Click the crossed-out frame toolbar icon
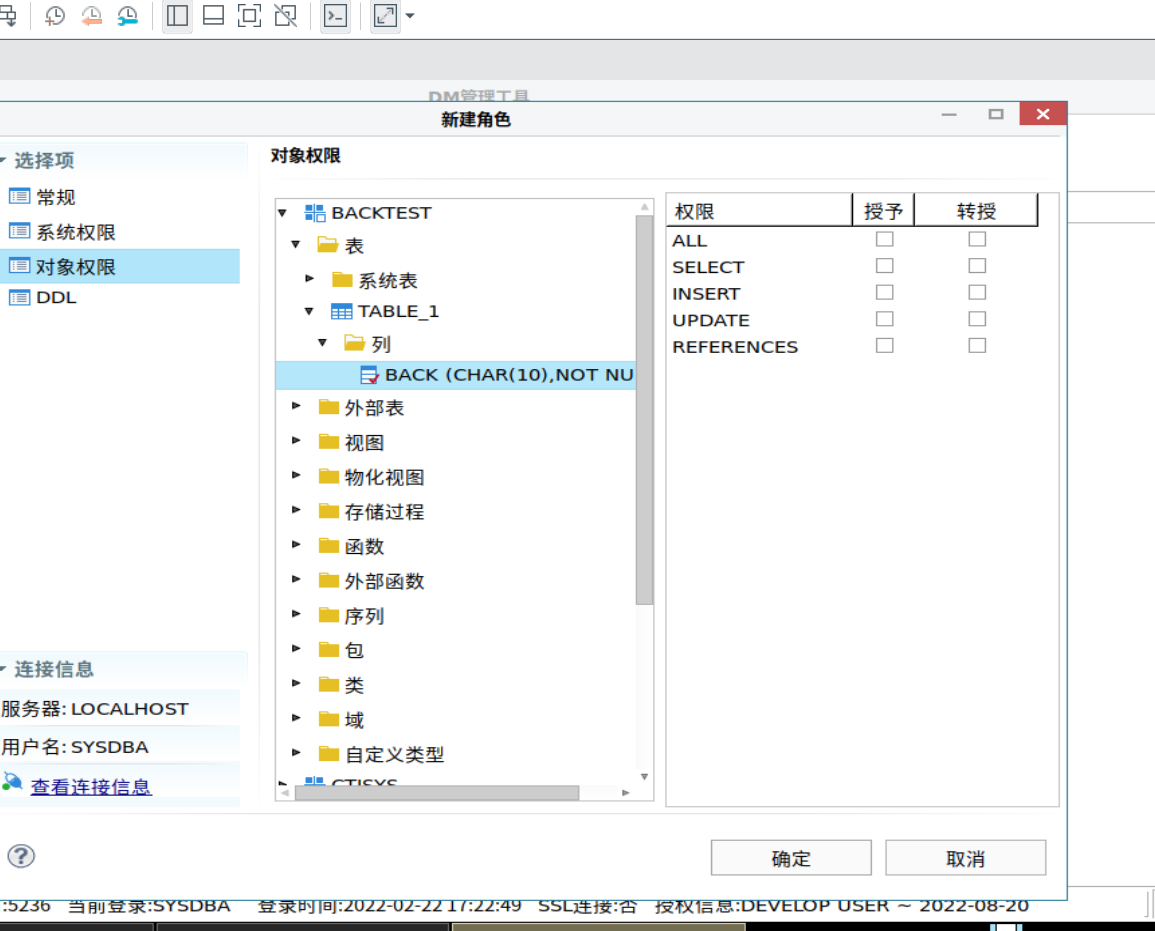 (286, 15)
